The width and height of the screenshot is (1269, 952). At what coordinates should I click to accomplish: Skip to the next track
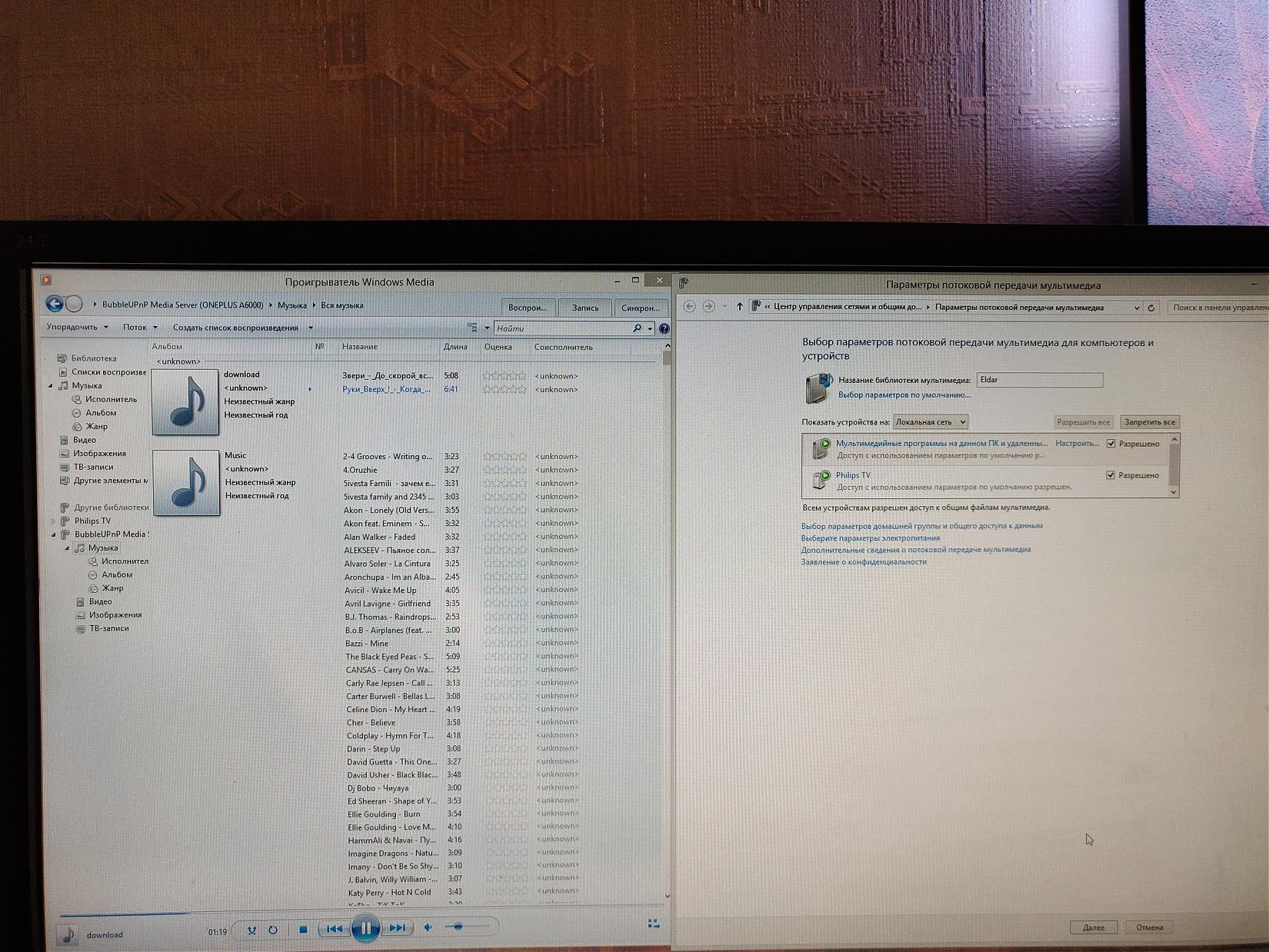coord(397,928)
